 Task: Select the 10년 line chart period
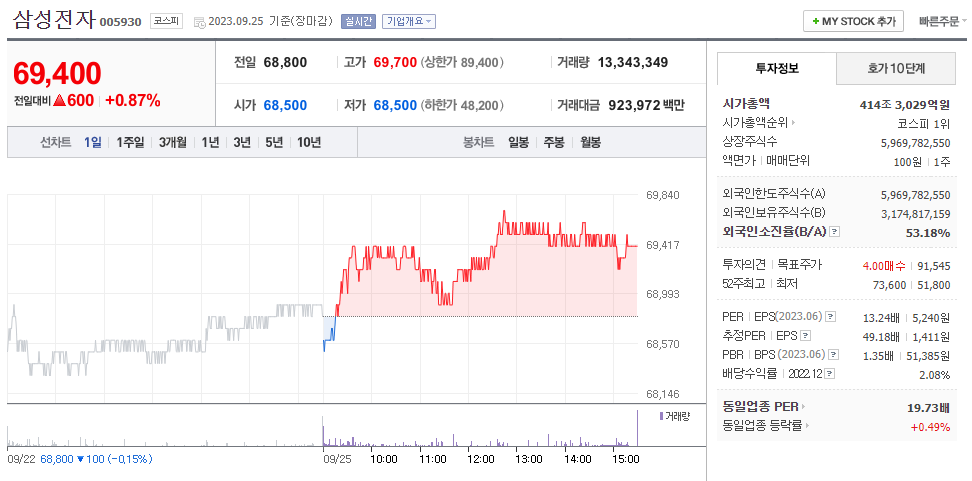click(x=309, y=143)
